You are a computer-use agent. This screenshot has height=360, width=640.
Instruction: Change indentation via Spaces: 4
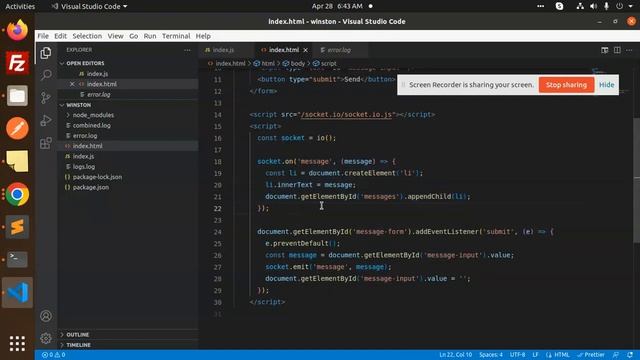491,355
